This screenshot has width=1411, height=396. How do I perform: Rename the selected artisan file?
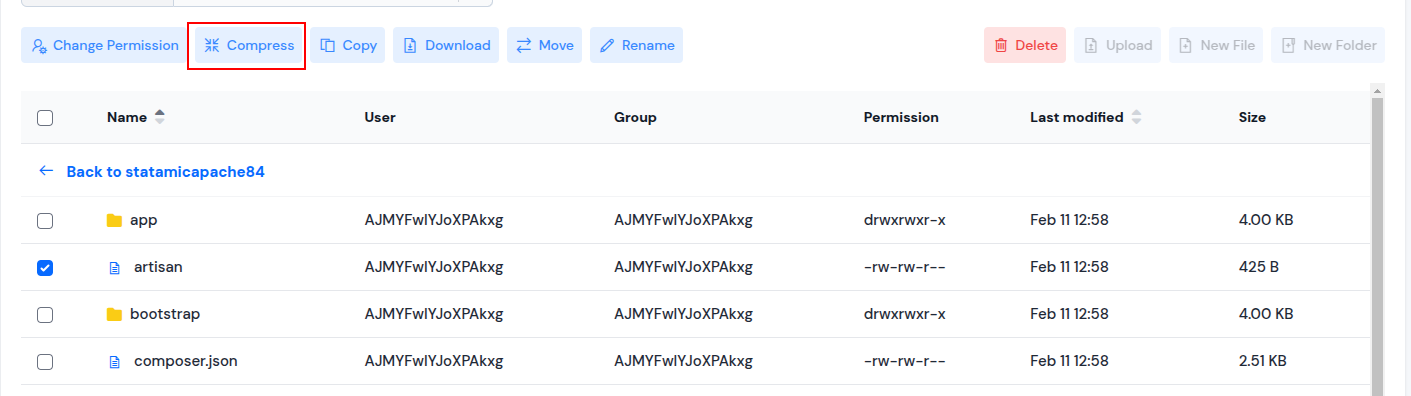tap(636, 45)
